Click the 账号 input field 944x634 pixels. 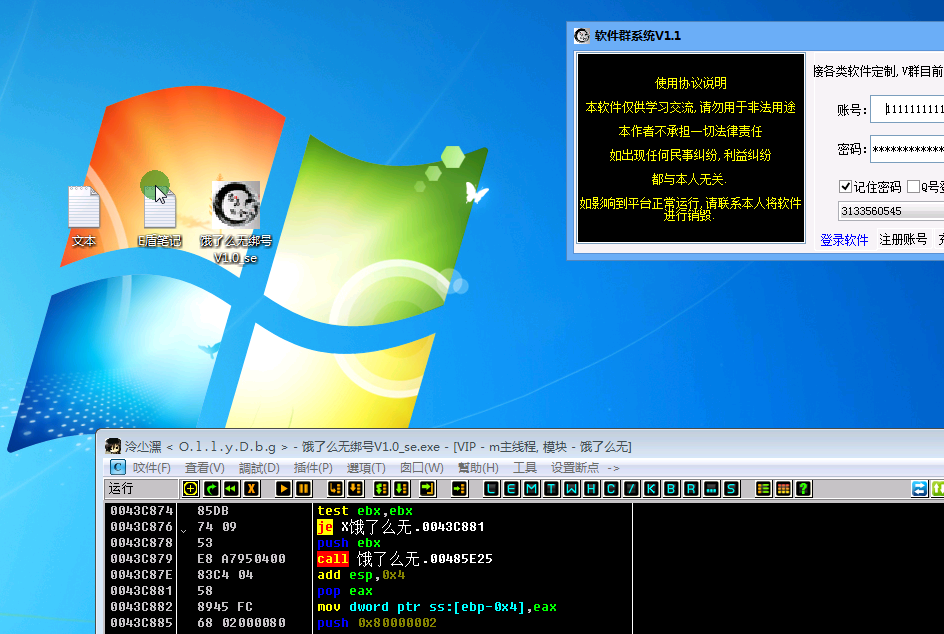(x=907, y=109)
